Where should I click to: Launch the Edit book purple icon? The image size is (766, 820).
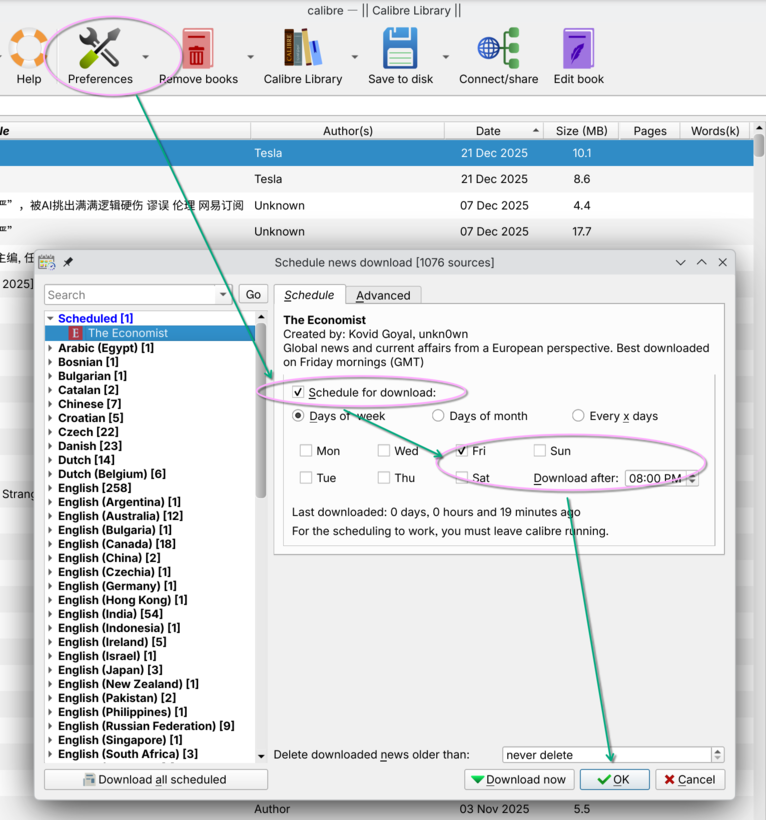click(578, 47)
